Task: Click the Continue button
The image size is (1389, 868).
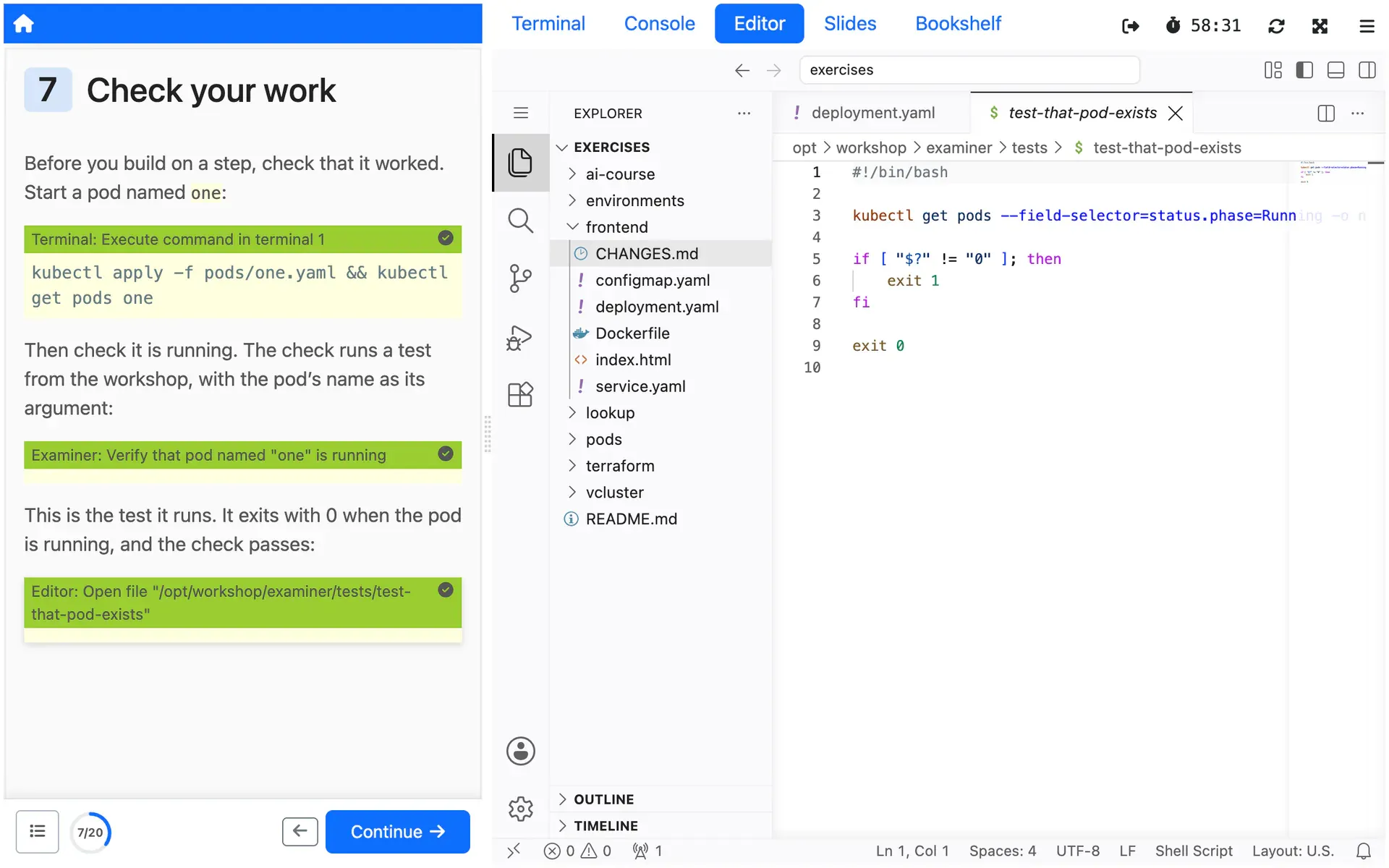Action: pos(397,832)
